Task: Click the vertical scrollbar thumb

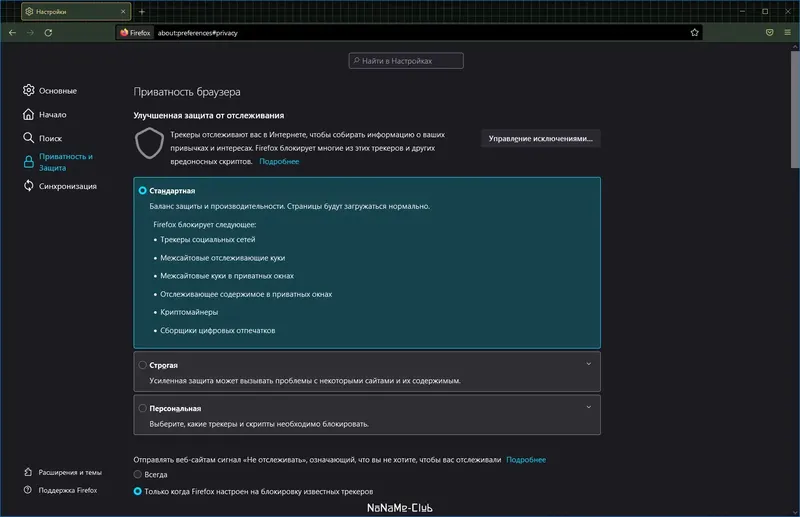Action: tap(795, 108)
